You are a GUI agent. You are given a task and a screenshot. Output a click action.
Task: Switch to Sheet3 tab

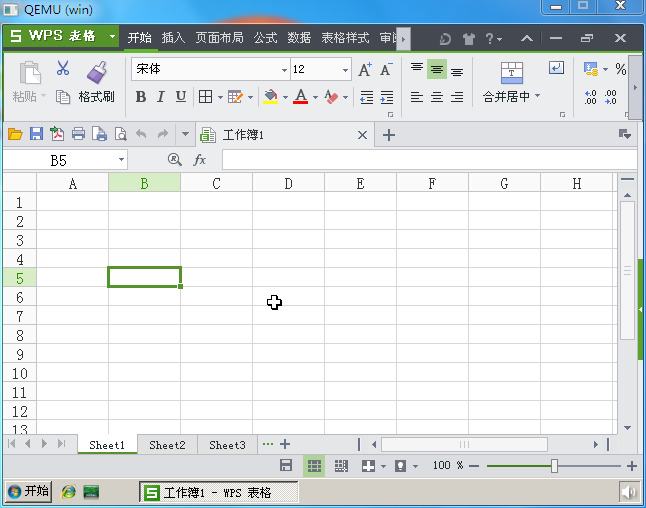click(x=227, y=445)
